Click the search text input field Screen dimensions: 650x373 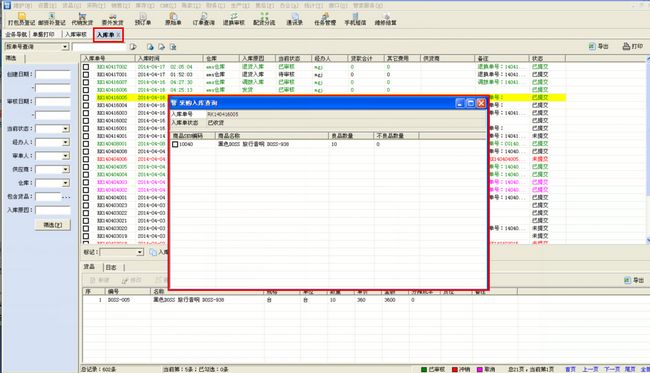coord(99,47)
